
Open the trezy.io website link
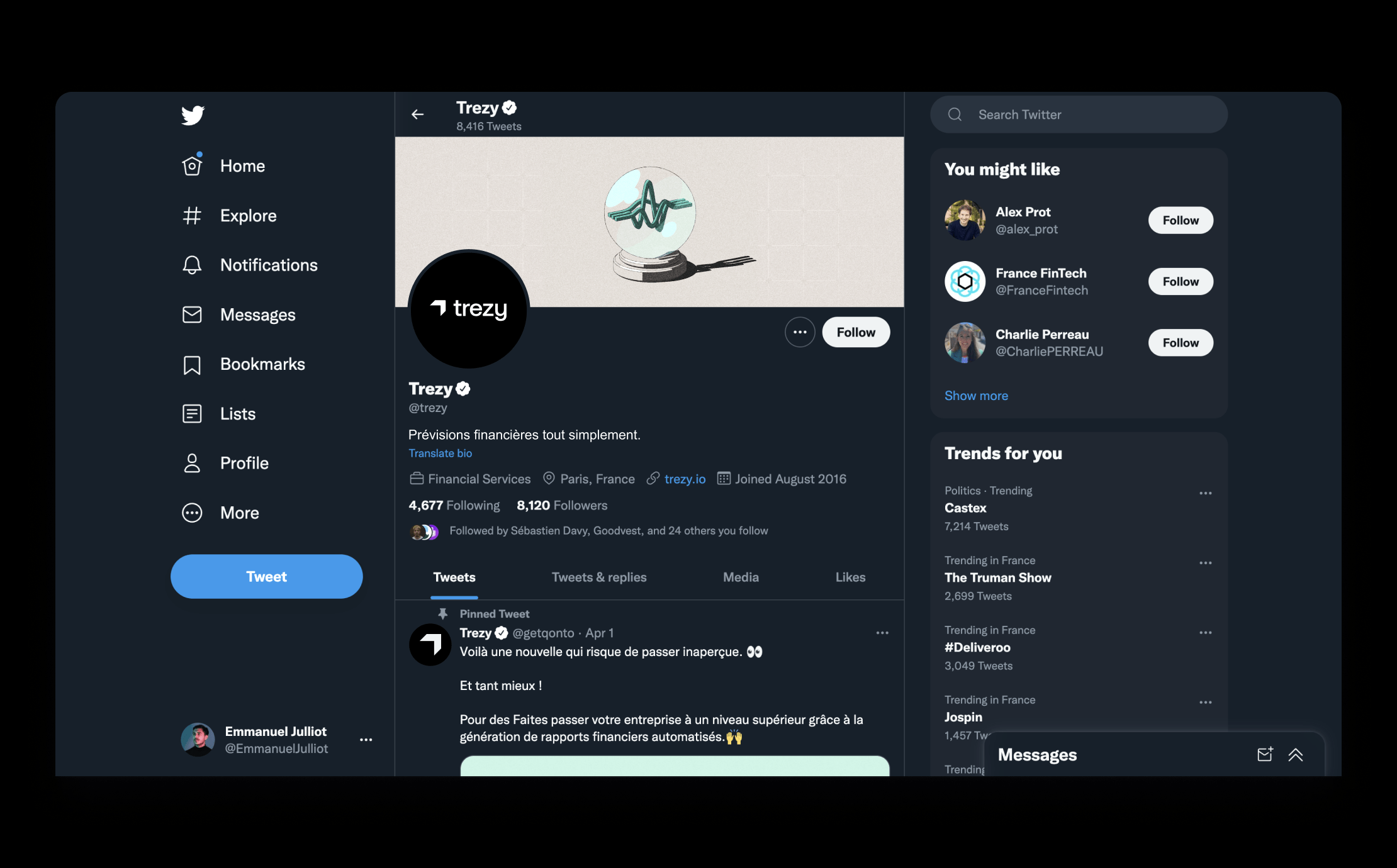[x=685, y=479]
